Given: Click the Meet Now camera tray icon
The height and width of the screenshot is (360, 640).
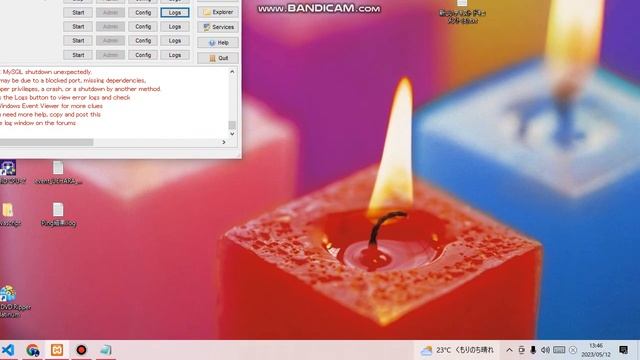Looking at the screenshot, I should click(x=521, y=350).
